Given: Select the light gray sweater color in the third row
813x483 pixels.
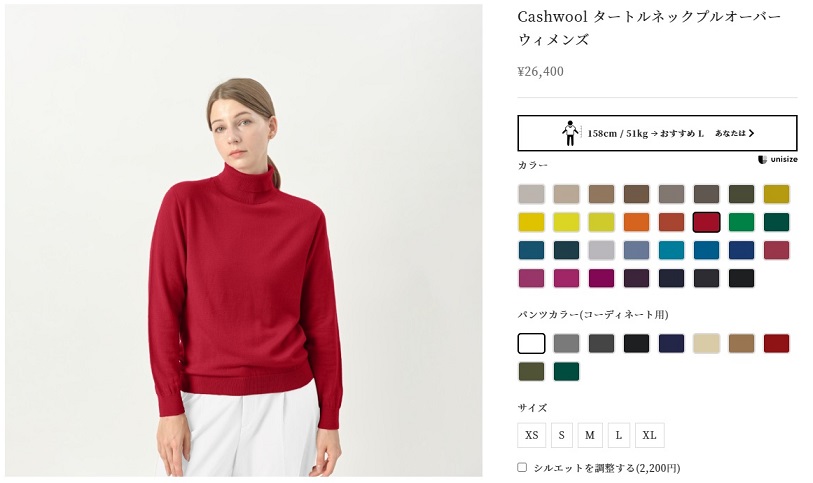Looking at the screenshot, I should [x=601, y=250].
